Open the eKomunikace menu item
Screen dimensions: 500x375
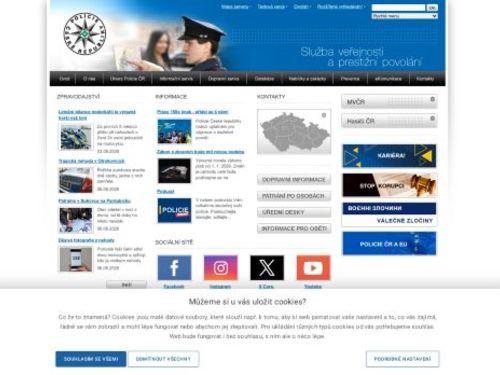pos(388,79)
